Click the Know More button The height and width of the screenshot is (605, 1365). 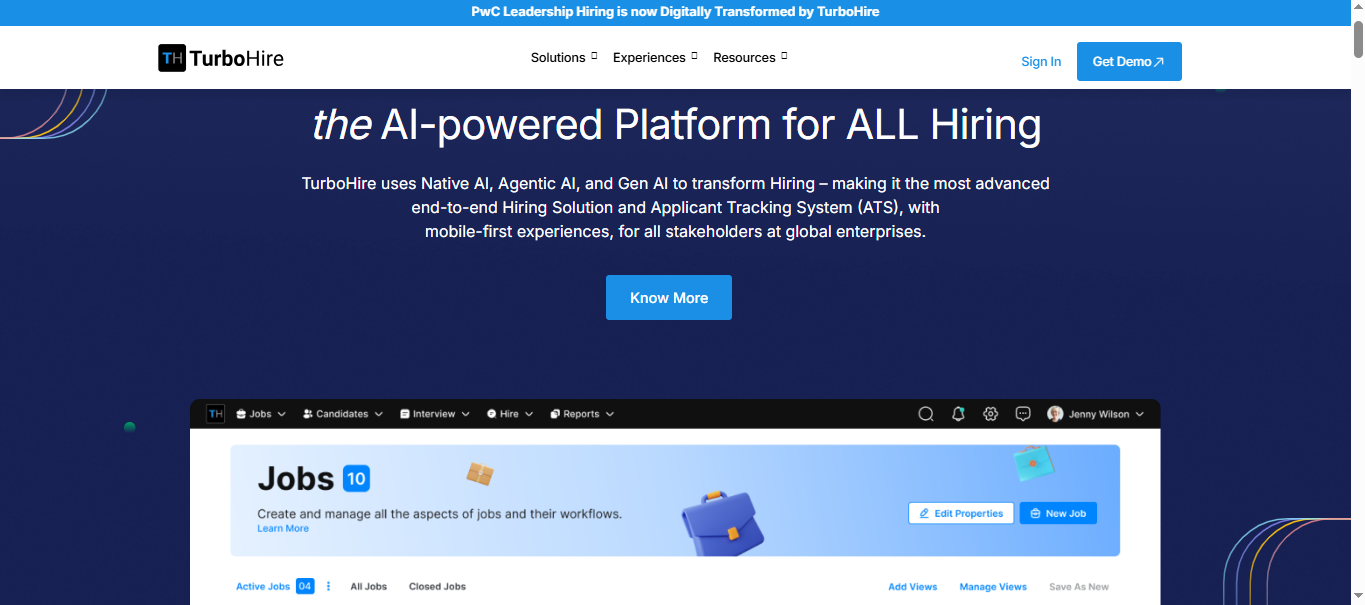pos(669,298)
